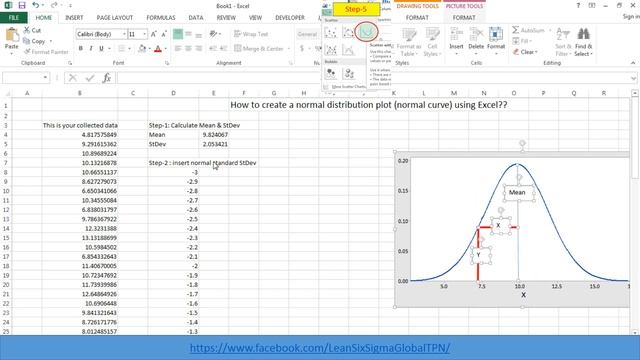
Task: Click the Save icon in quick access toolbar
Action: point(22,5)
